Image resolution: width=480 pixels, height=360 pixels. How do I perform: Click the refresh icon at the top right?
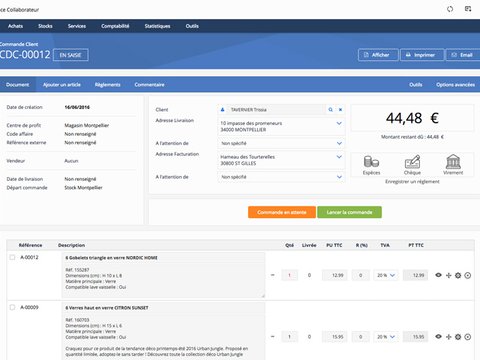pyautogui.click(x=450, y=9)
